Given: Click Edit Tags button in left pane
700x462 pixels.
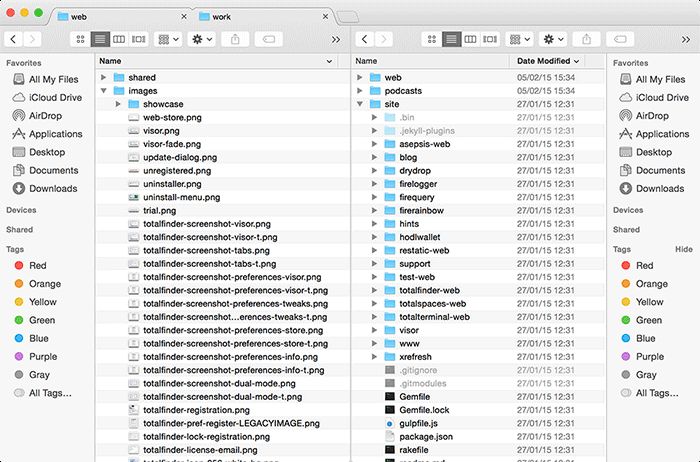Looking at the screenshot, I should [269, 39].
